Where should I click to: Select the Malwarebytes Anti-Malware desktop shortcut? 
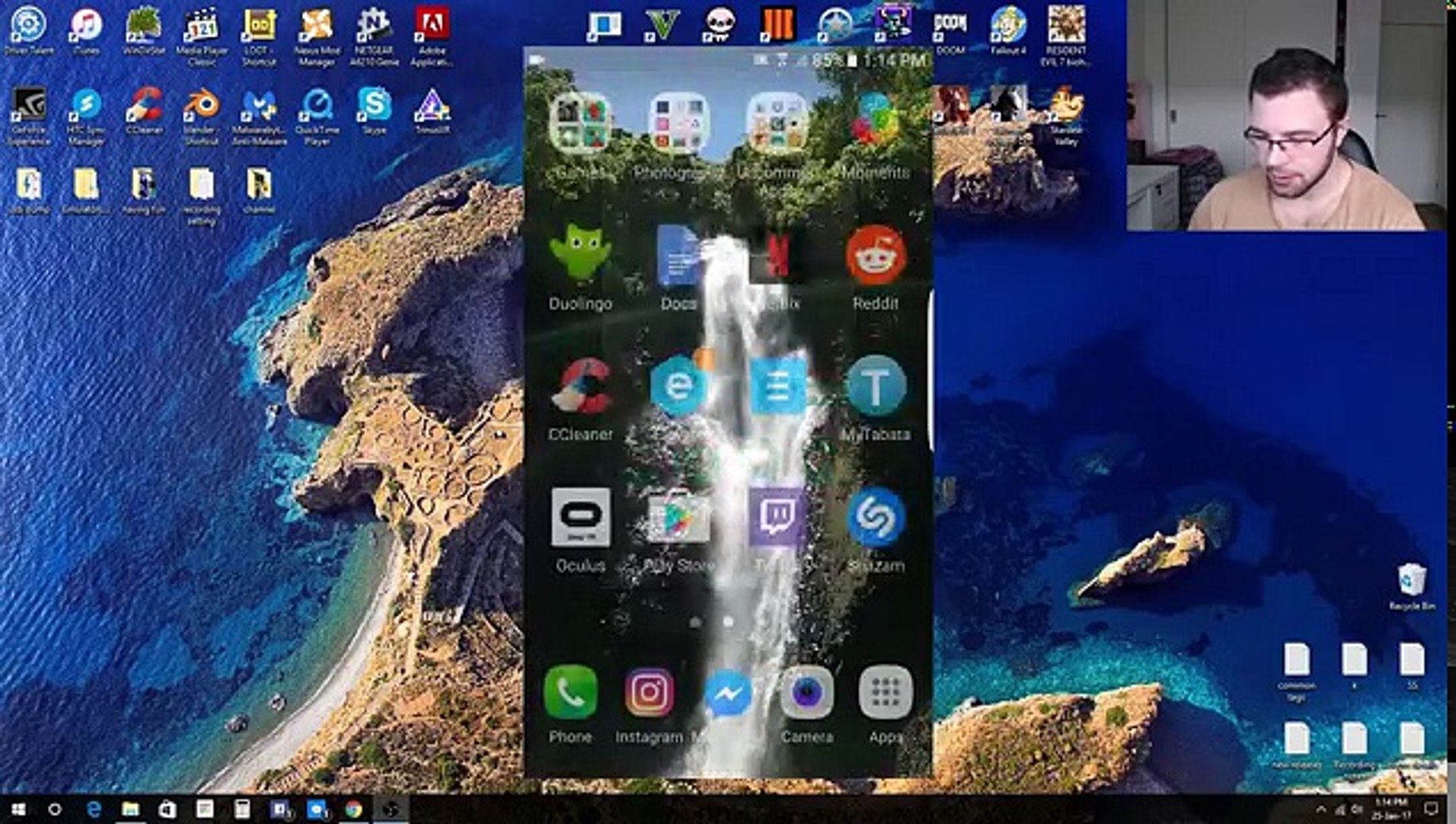pyautogui.click(x=259, y=116)
